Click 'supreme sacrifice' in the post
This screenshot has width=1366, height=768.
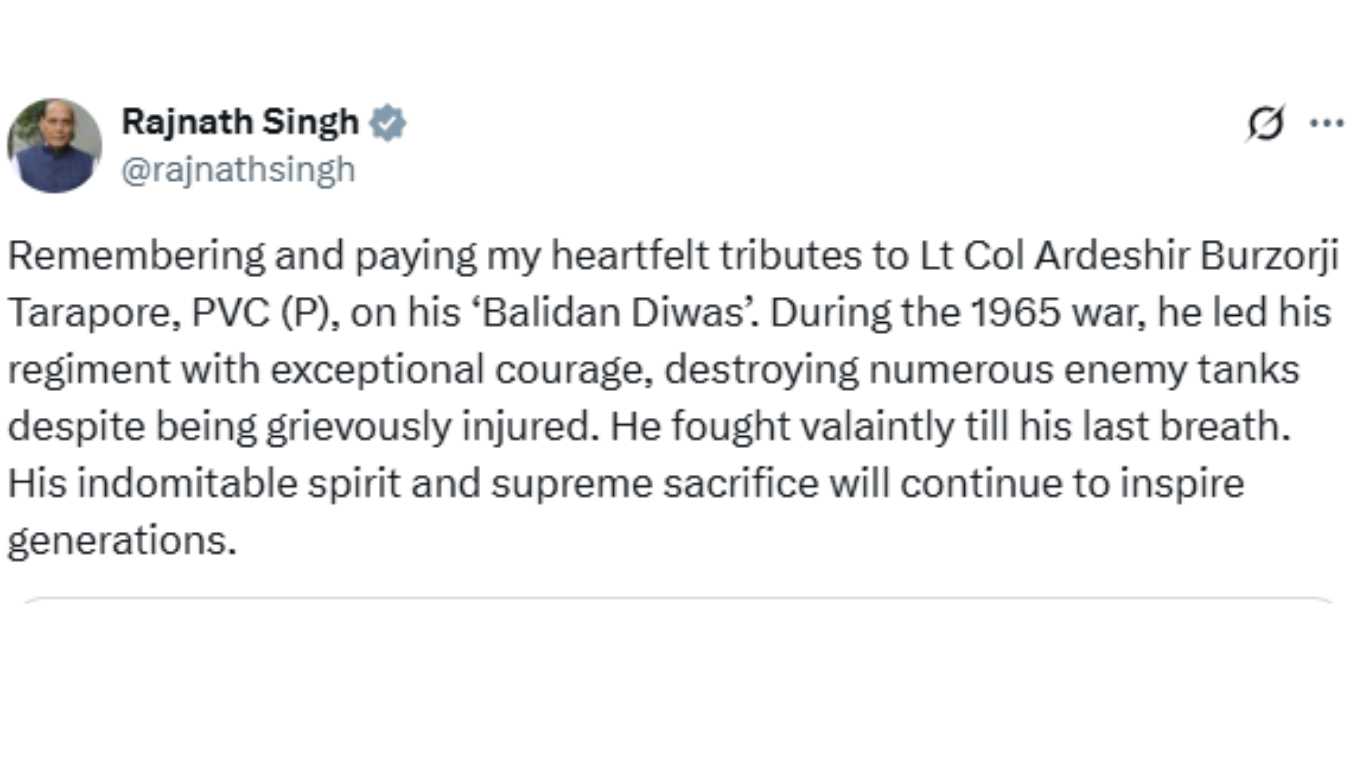(x=656, y=484)
